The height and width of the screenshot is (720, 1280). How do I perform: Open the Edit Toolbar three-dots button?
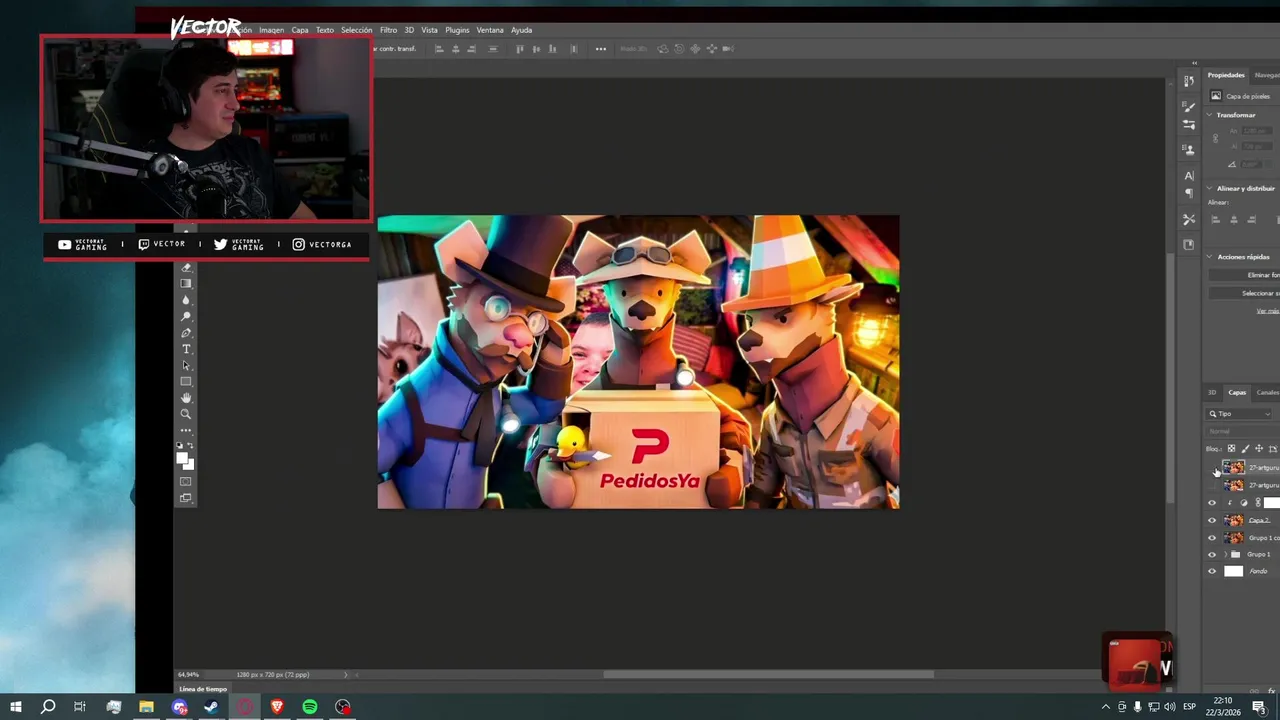pyautogui.click(x=186, y=430)
